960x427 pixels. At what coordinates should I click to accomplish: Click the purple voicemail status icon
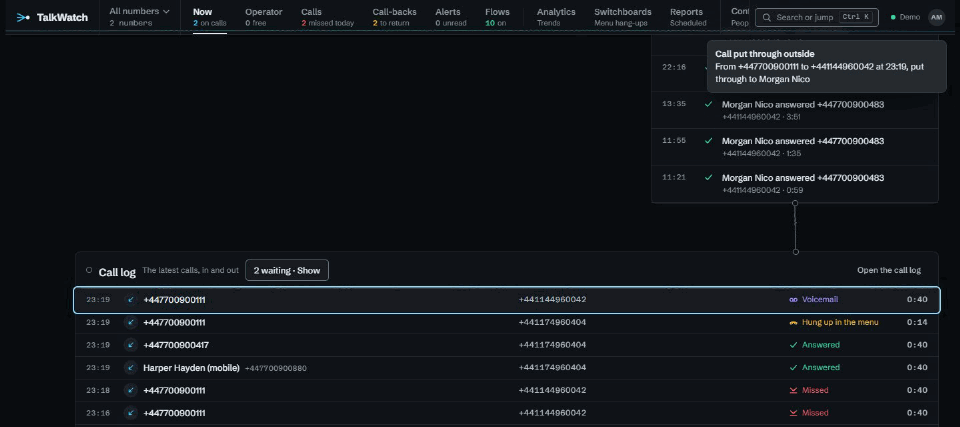(793, 300)
